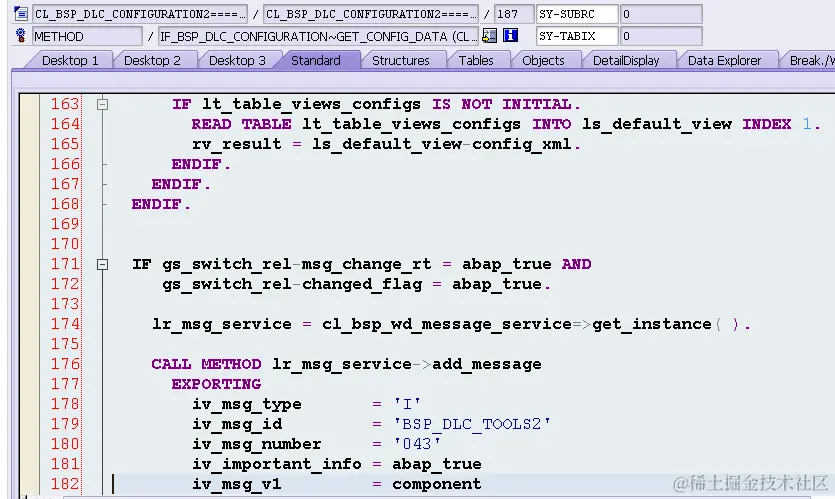Click add_message on the CALL METHOD line

(487, 364)
